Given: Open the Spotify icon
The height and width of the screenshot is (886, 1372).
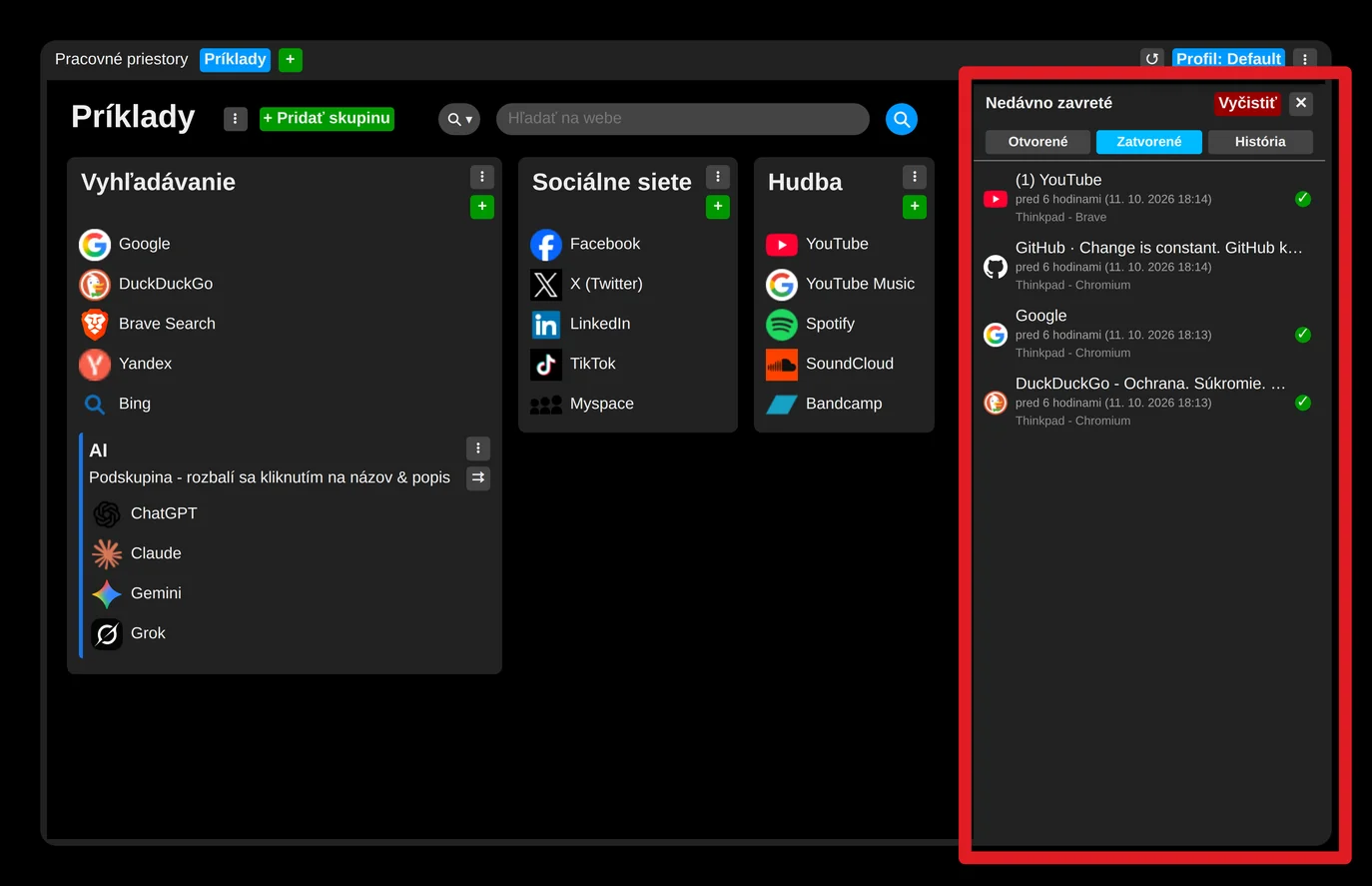Looking at the screenshot, I should pyautogui.click(x=782, y=324).
